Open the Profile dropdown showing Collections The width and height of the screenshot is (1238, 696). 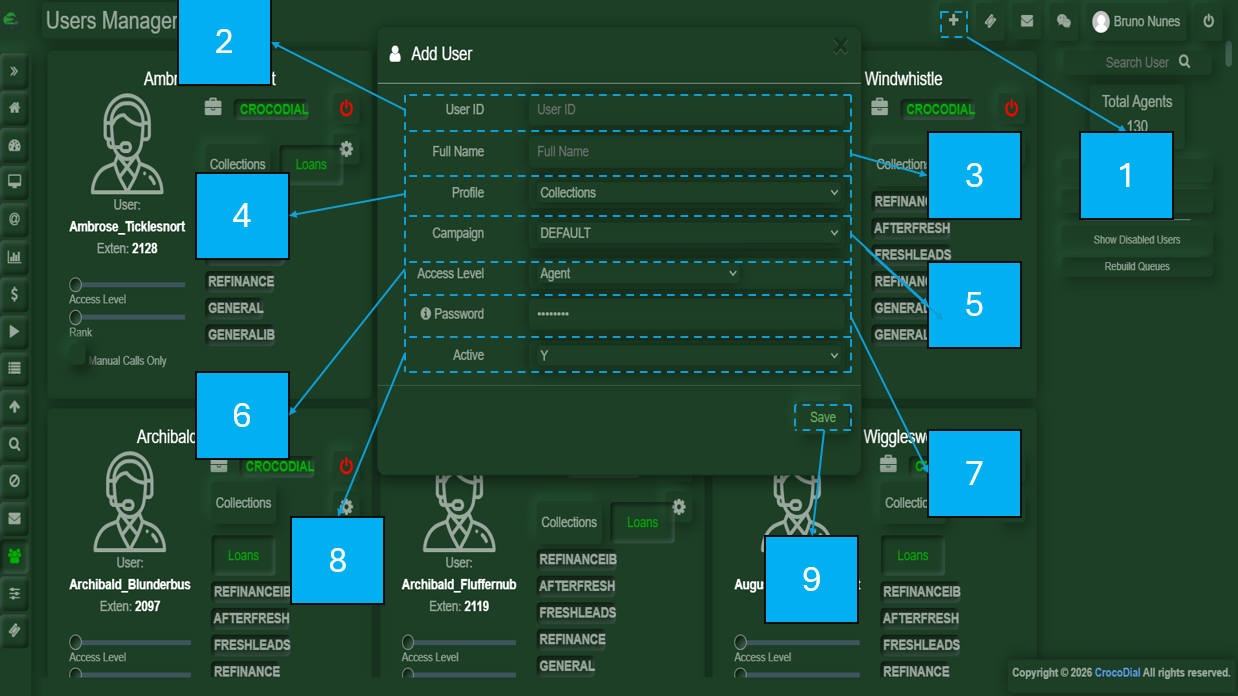(688, 193)
